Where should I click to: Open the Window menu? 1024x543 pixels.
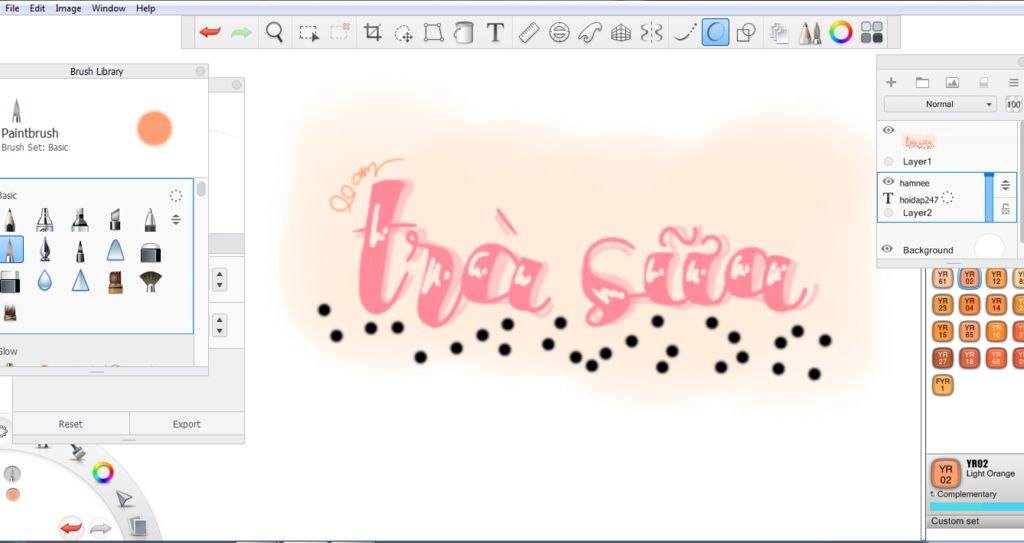tap(108, 8)
